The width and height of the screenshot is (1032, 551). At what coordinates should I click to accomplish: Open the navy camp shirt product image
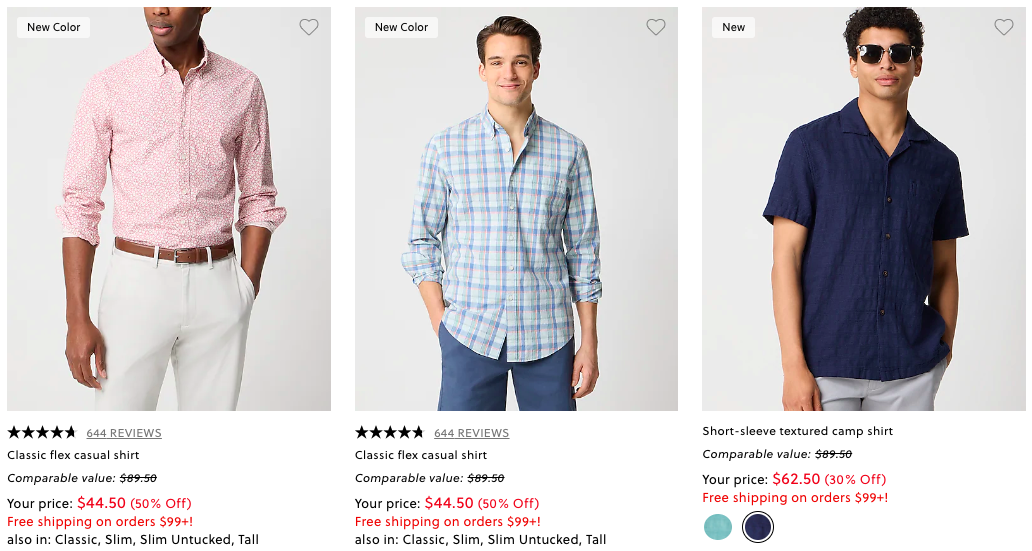coord(864,220)
